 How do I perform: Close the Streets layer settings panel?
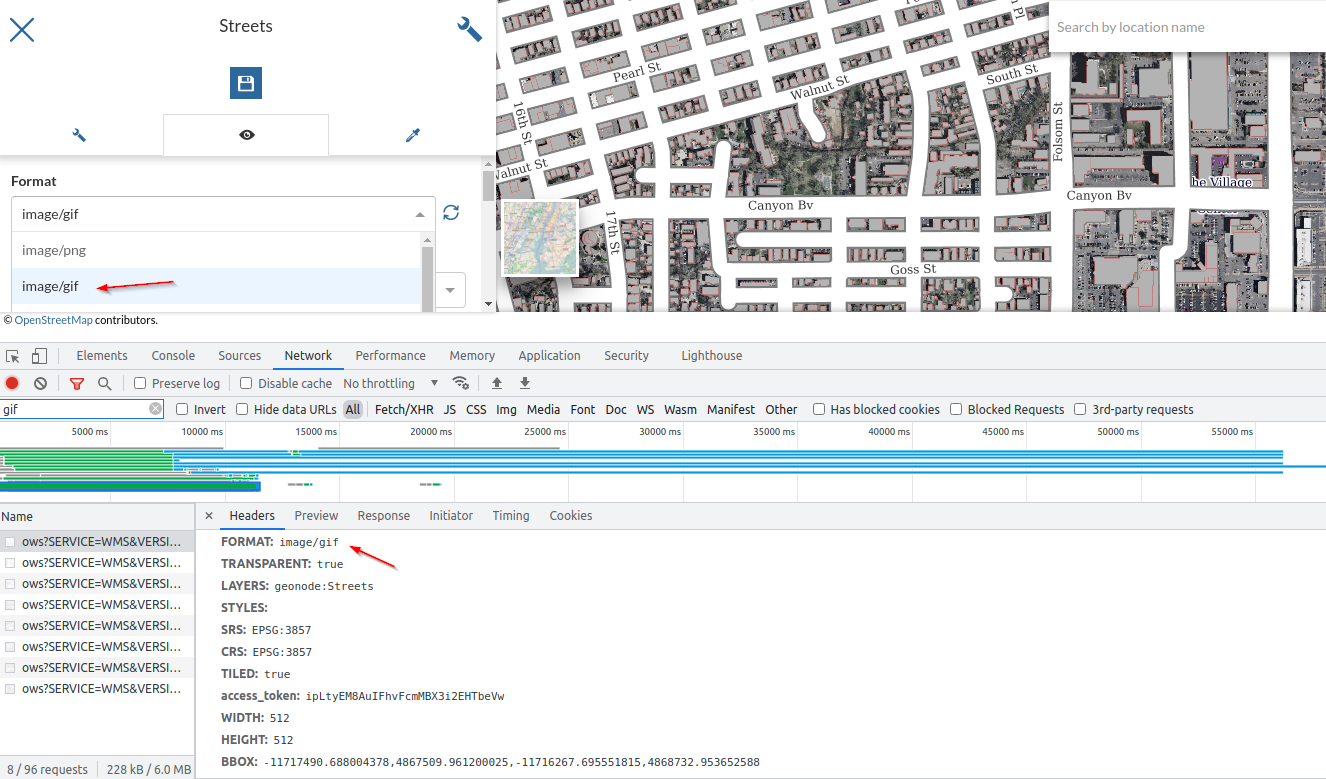coord(22,29)
